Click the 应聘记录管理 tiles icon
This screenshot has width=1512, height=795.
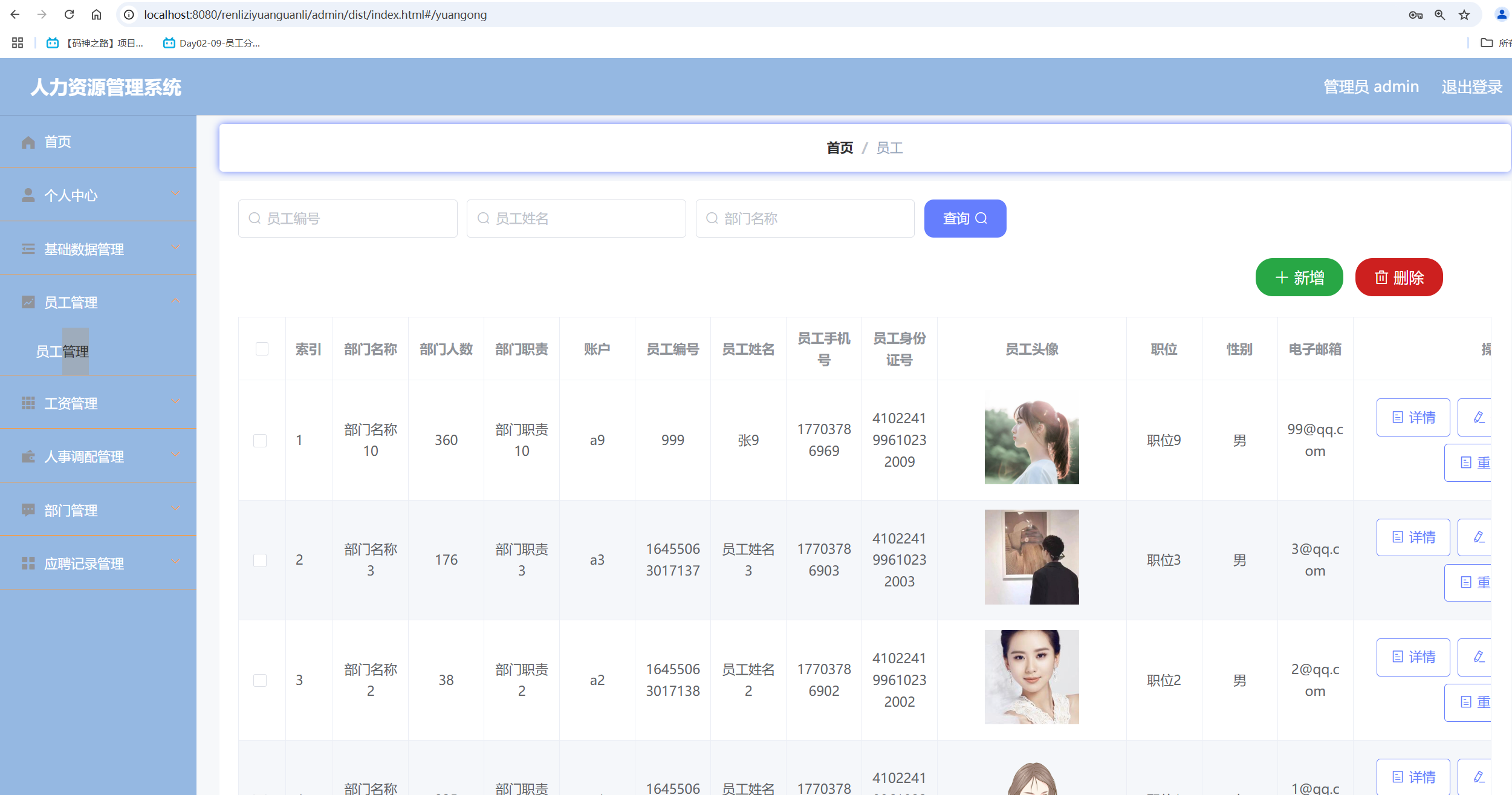(28, 563)
